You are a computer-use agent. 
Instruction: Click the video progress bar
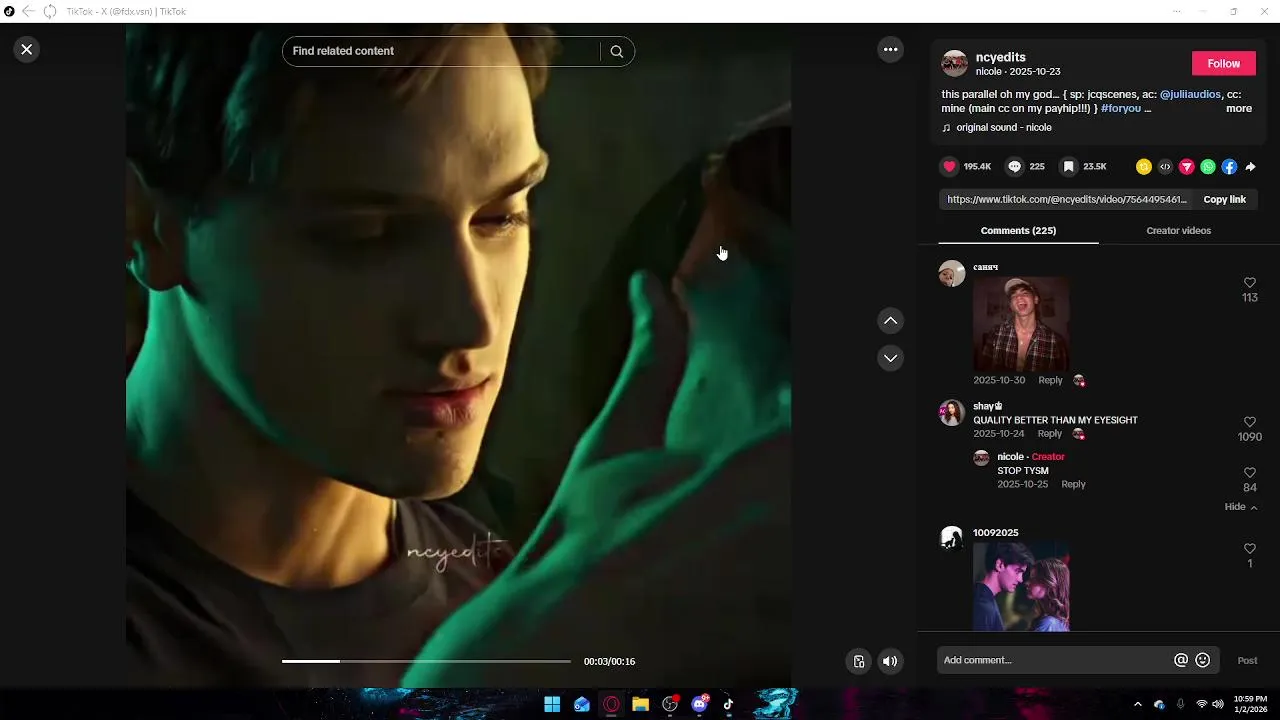[426, 661]
